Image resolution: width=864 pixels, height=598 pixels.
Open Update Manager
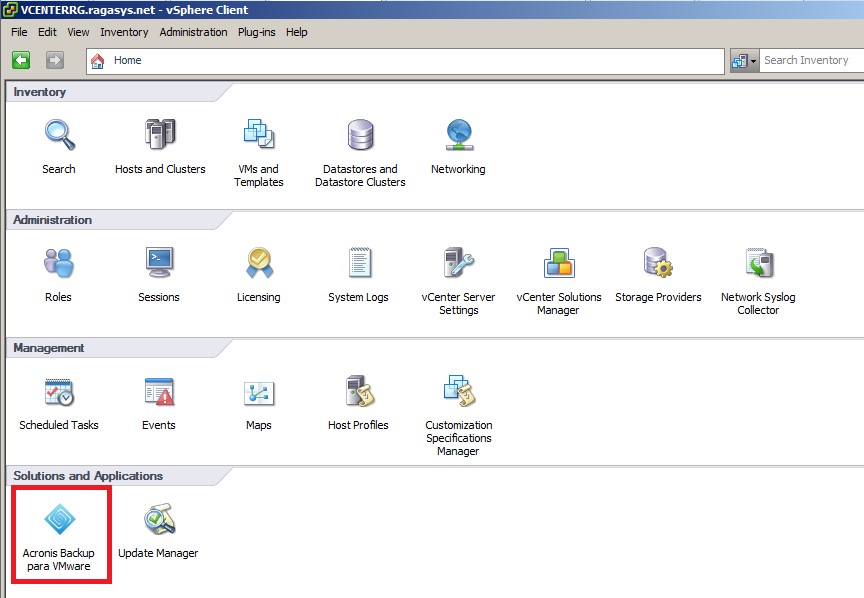point(158,519)
